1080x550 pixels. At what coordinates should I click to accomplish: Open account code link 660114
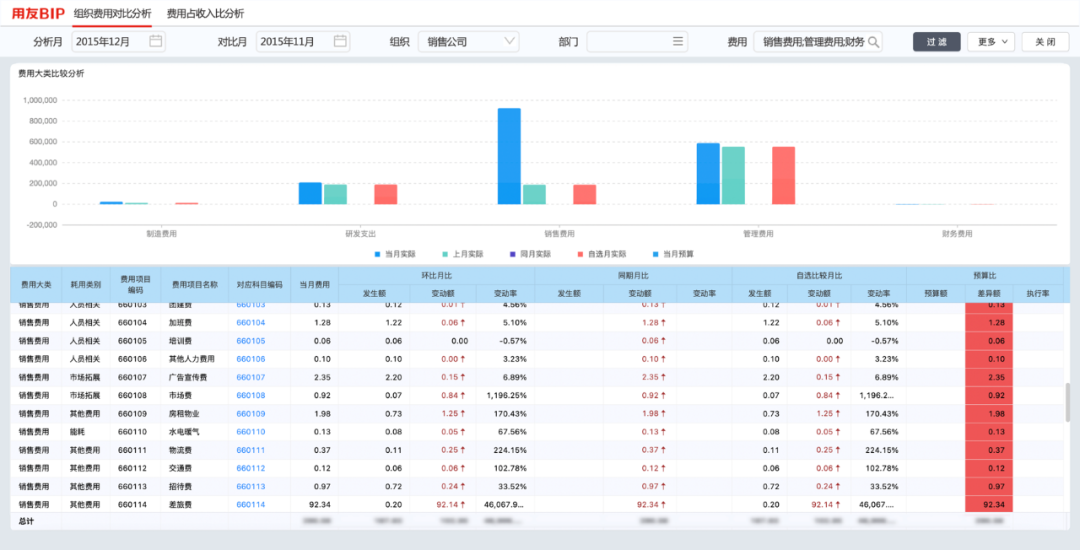pyautogui.click(x=251, y=505)
